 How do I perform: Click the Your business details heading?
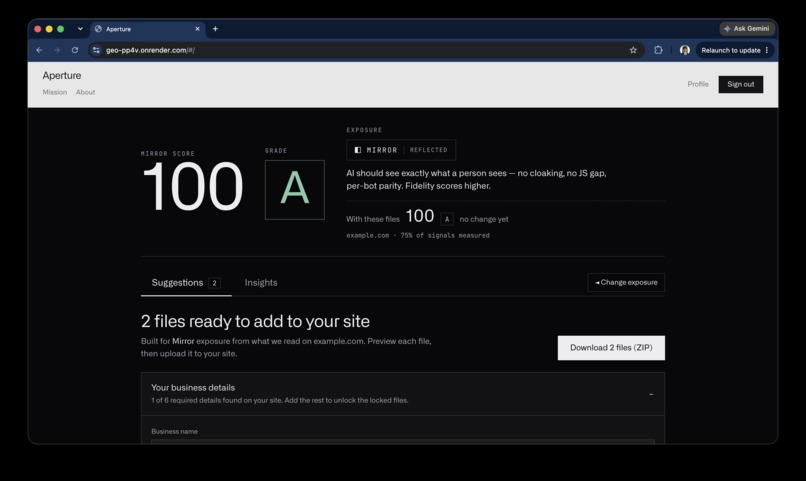click(x=193, y=387)
